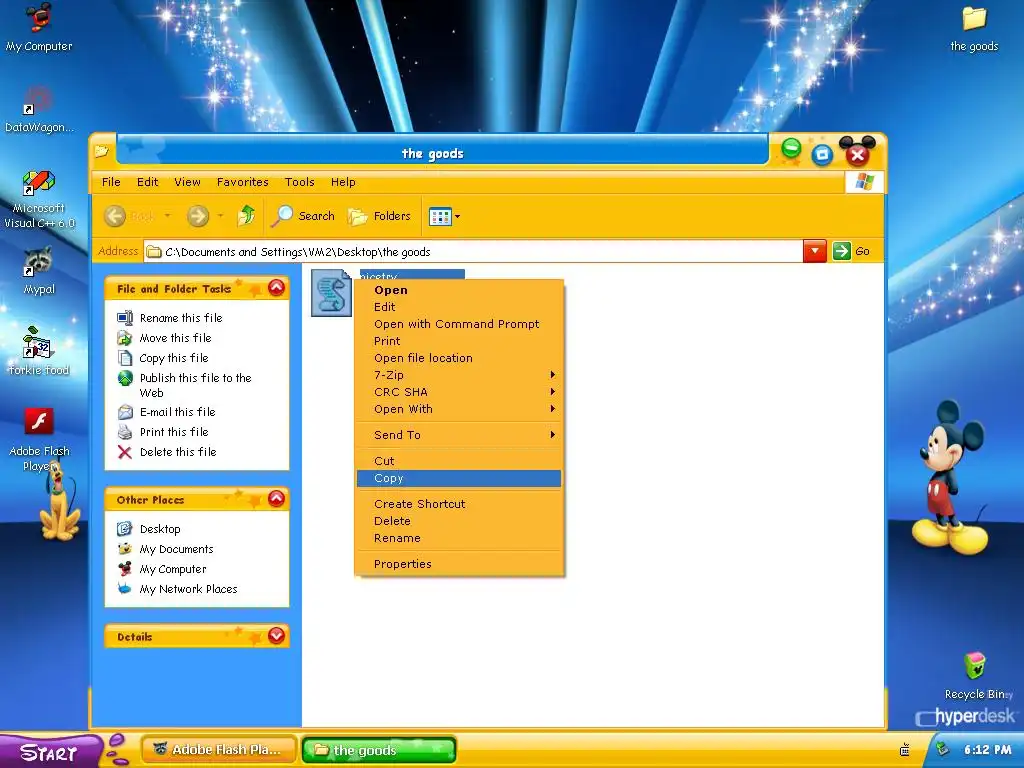Choose Delete in the context menu

click(x=459, y=521)
